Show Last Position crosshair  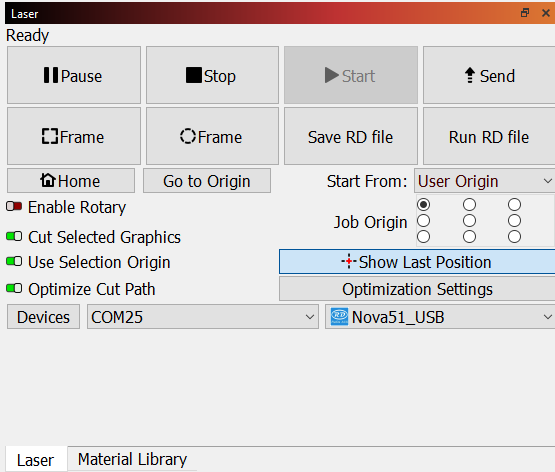point(417,262)
